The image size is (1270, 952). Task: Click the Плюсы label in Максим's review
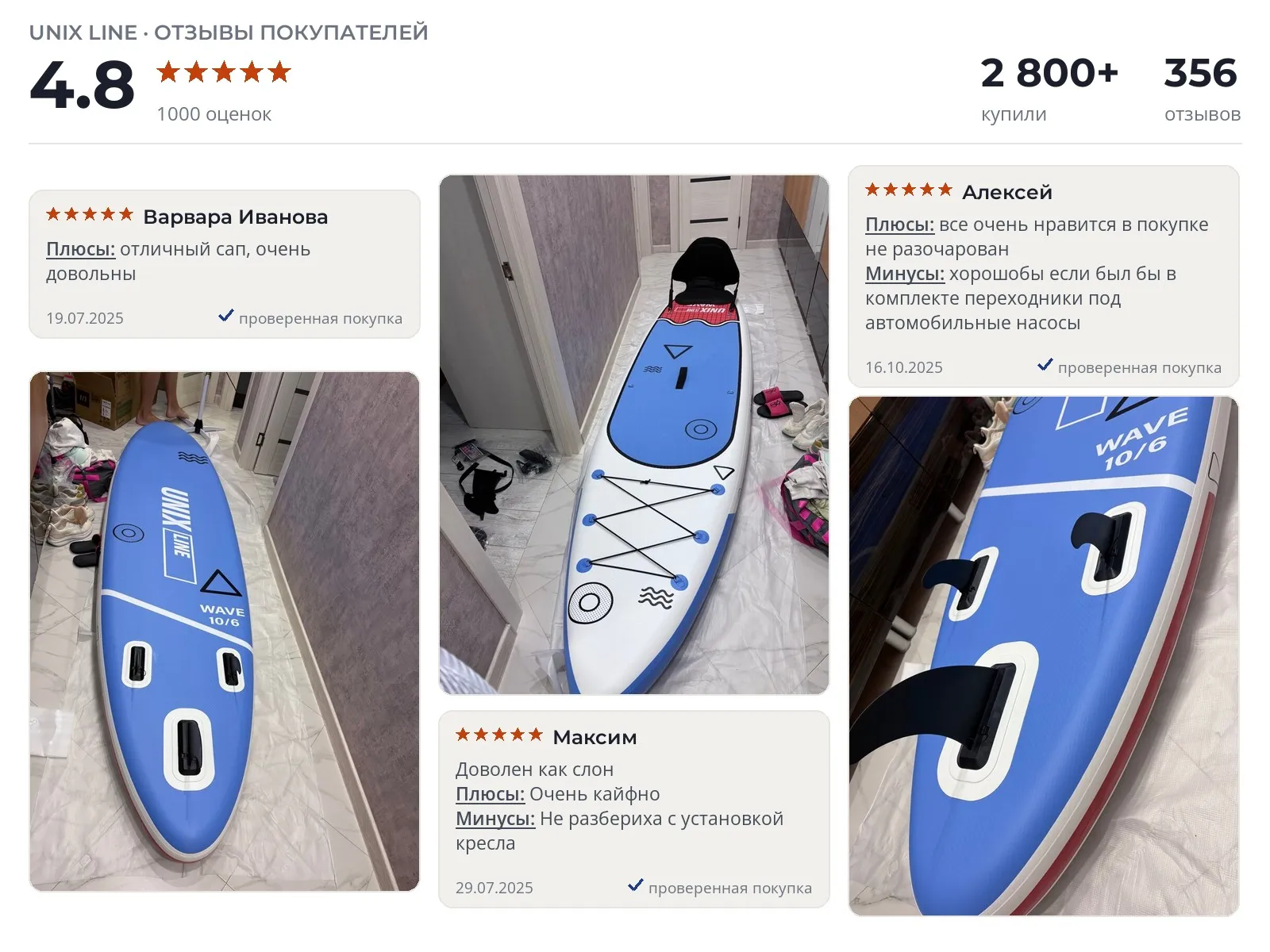pos(491,794)
